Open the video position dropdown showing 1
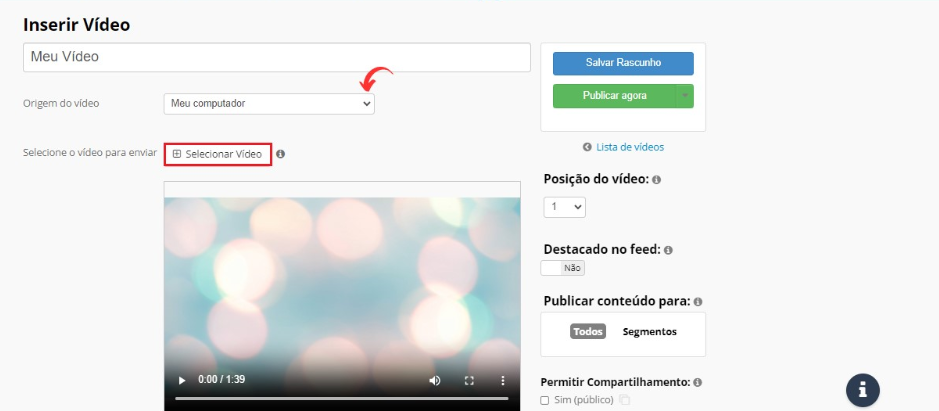Image resolution: width=939 pixels, height=411 pixels. click(564, 207)
